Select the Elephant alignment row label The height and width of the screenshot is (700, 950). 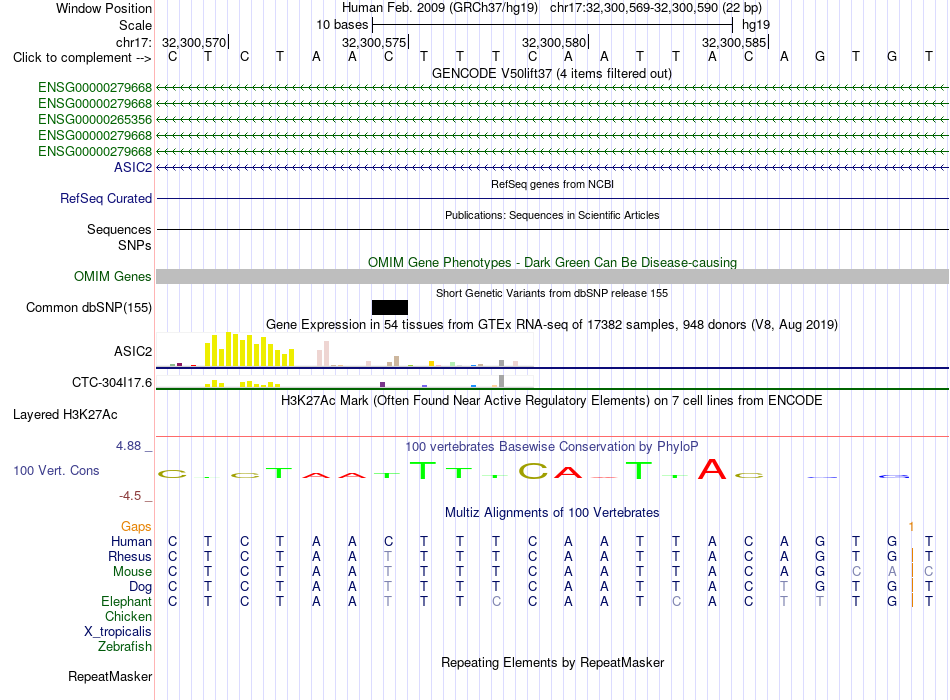click(126, 601)
